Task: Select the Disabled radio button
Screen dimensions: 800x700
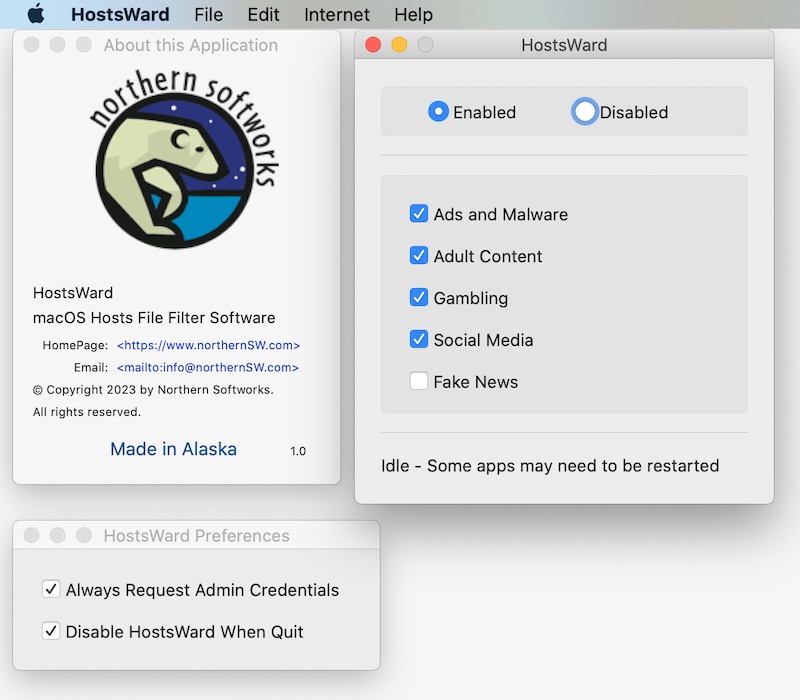Action: 584,112
